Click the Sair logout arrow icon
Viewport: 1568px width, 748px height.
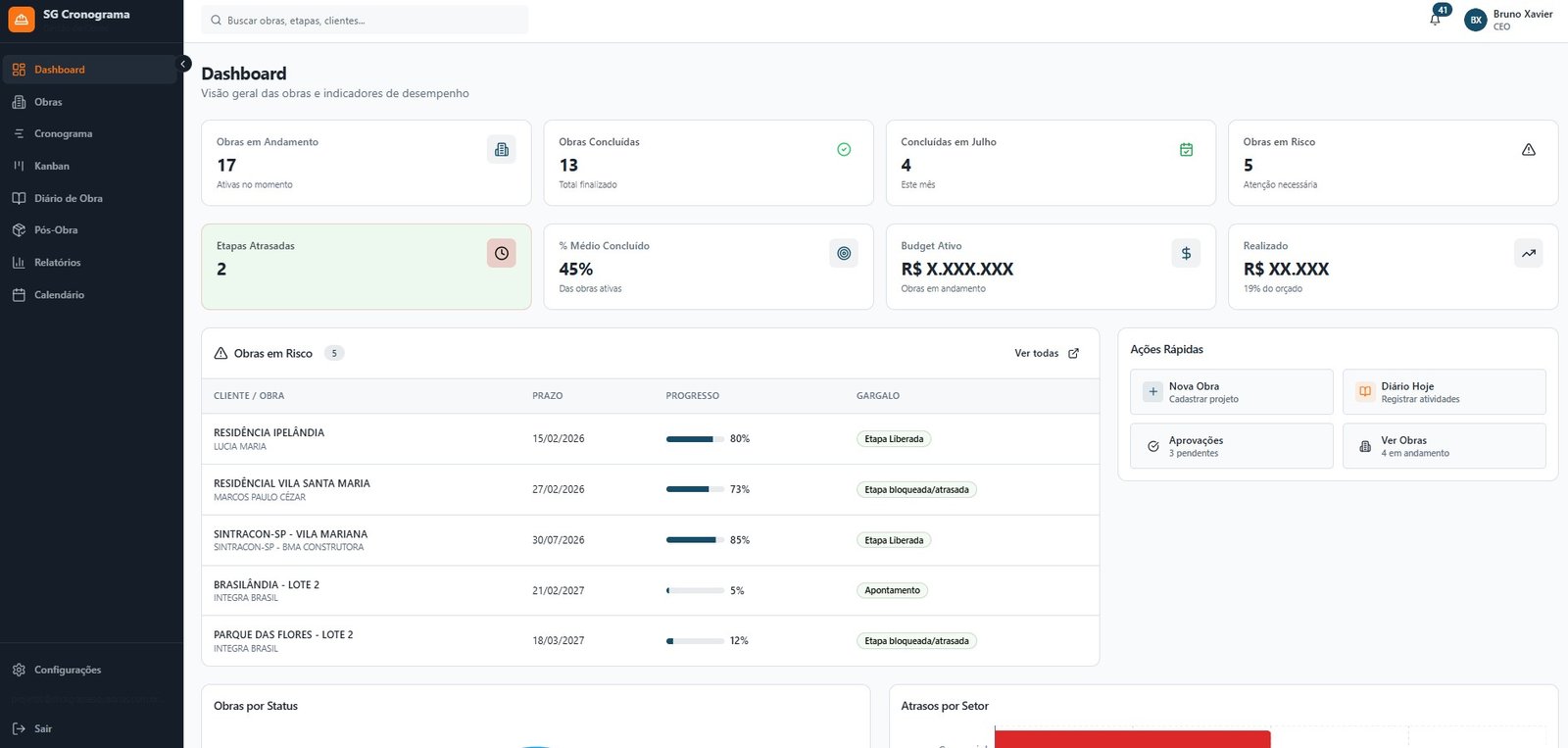pos(19,728)
